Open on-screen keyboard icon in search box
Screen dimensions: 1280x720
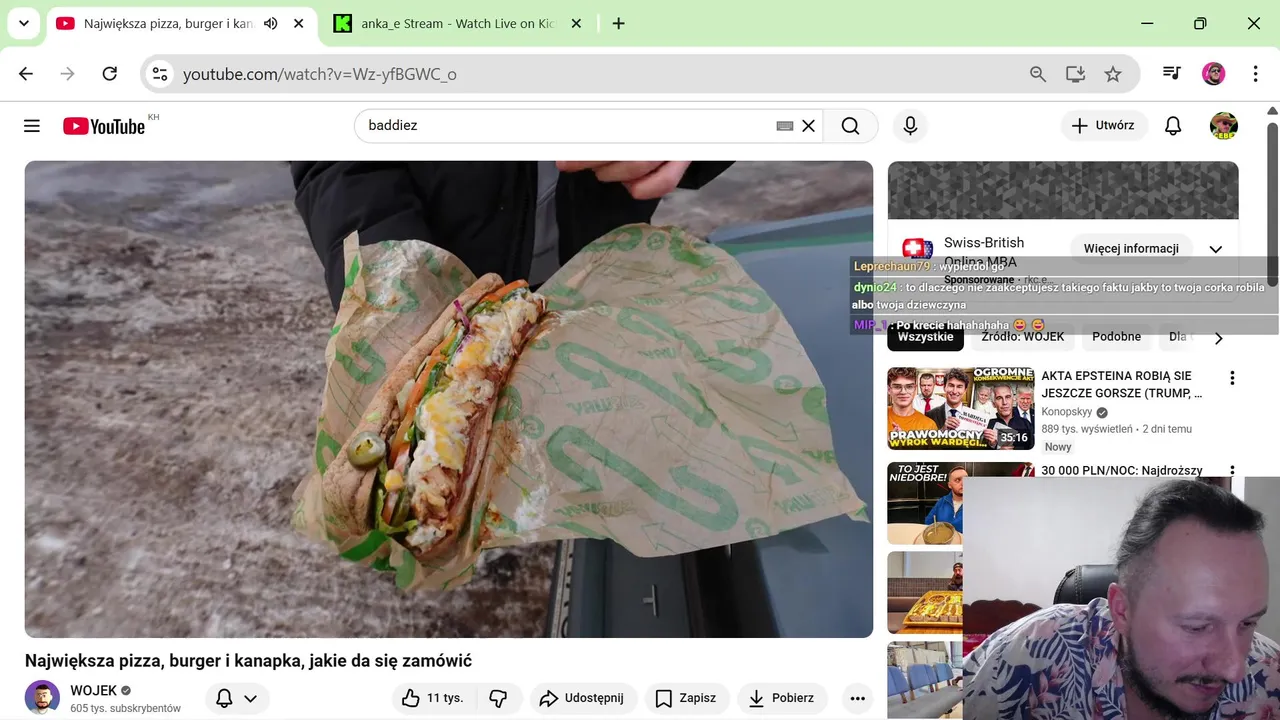pyautogui.click(x=784, y=126)
